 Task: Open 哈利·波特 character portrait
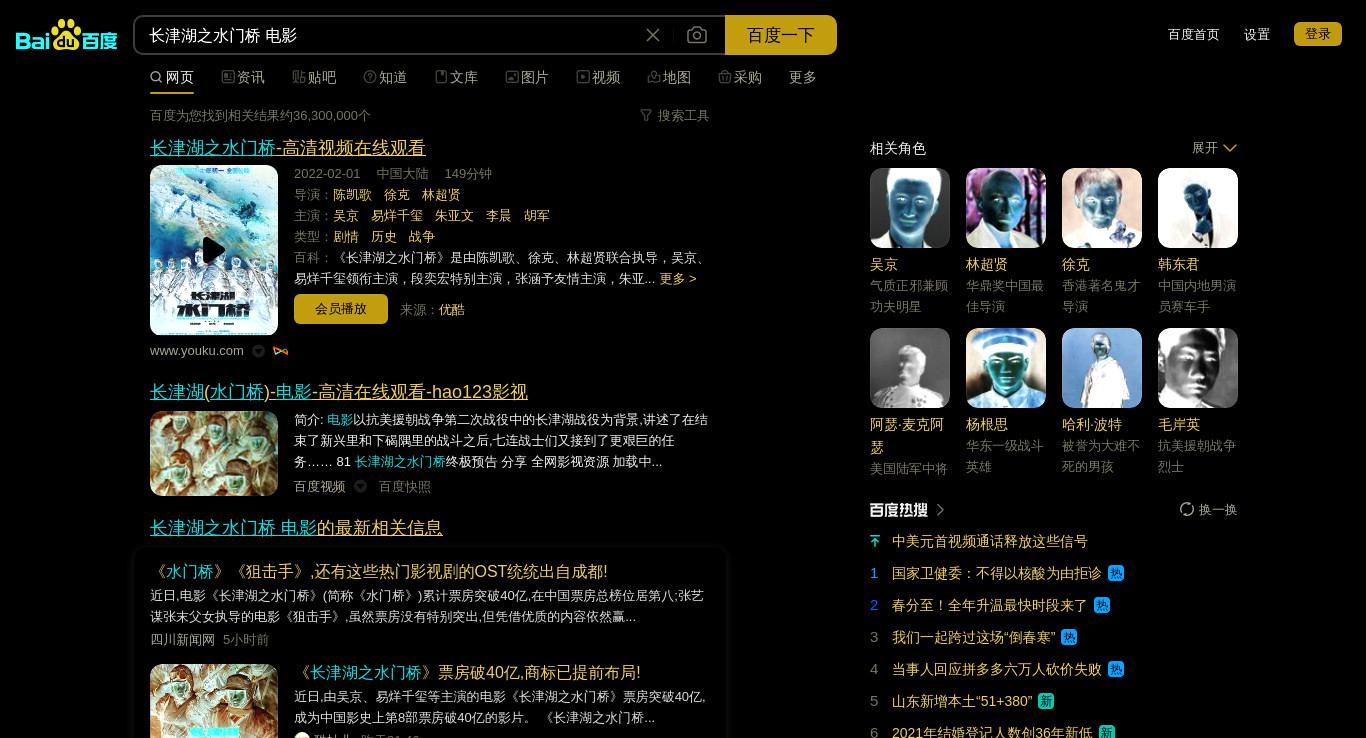[x=1102, y=368]
